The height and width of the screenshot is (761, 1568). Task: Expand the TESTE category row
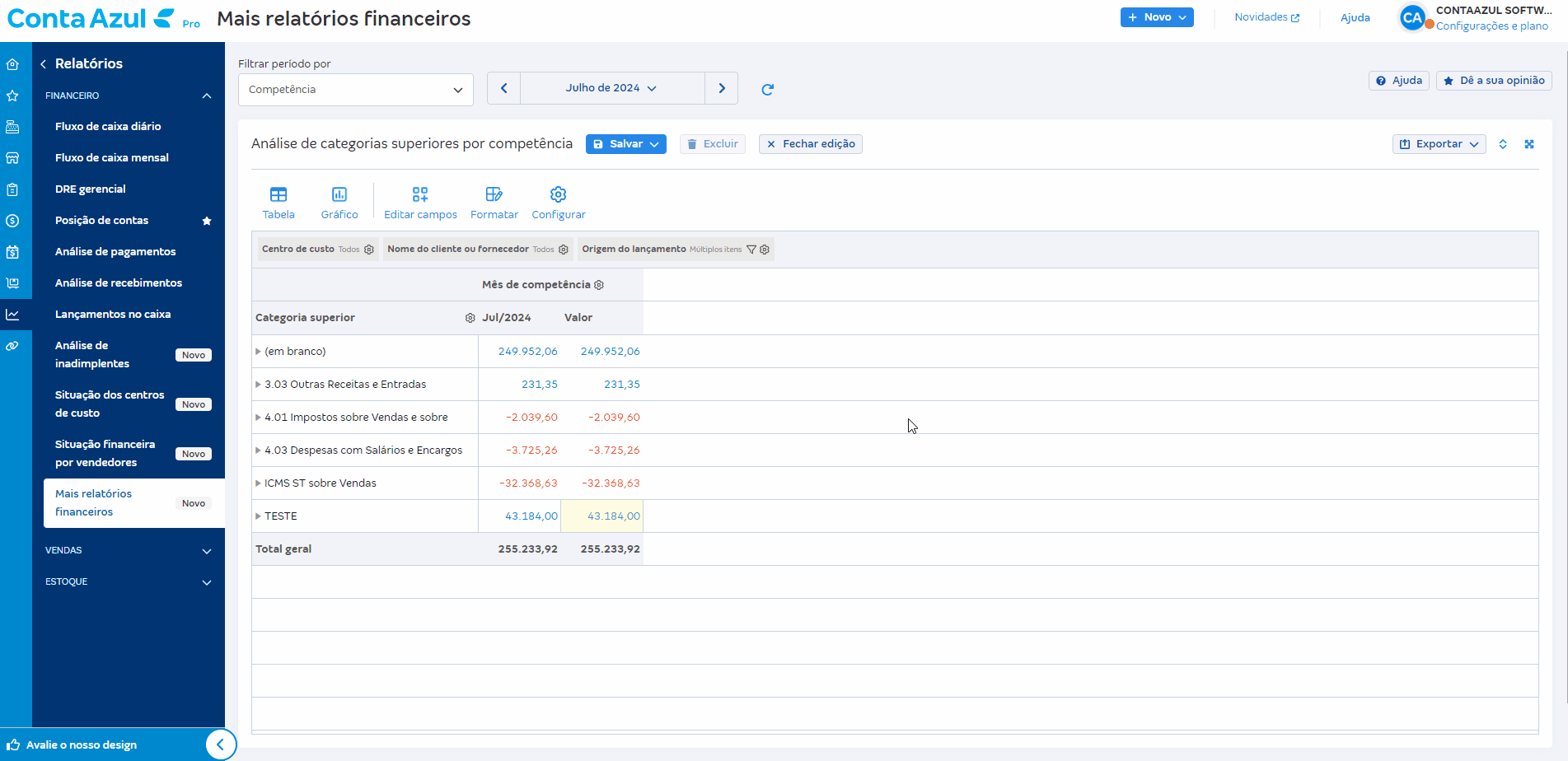[258, 516]
